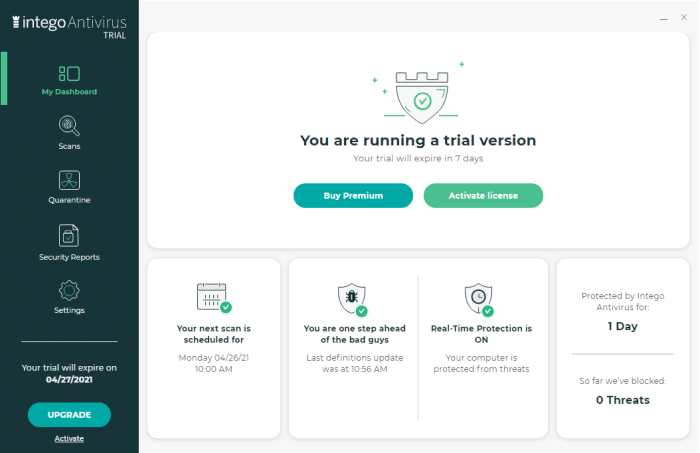Image resolution: width=700 pixels, height=453 pixels.
Task: Select the Scans menu label
Action: pos(69,146)
